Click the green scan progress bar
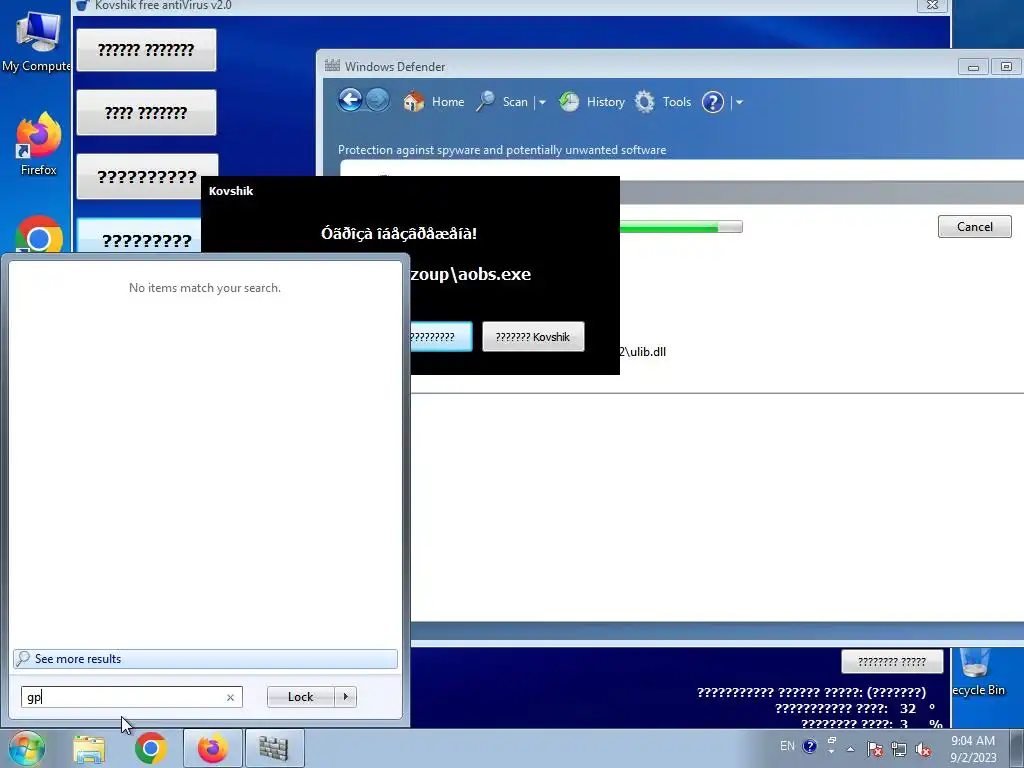1024x768 pixels. point(680,227)
